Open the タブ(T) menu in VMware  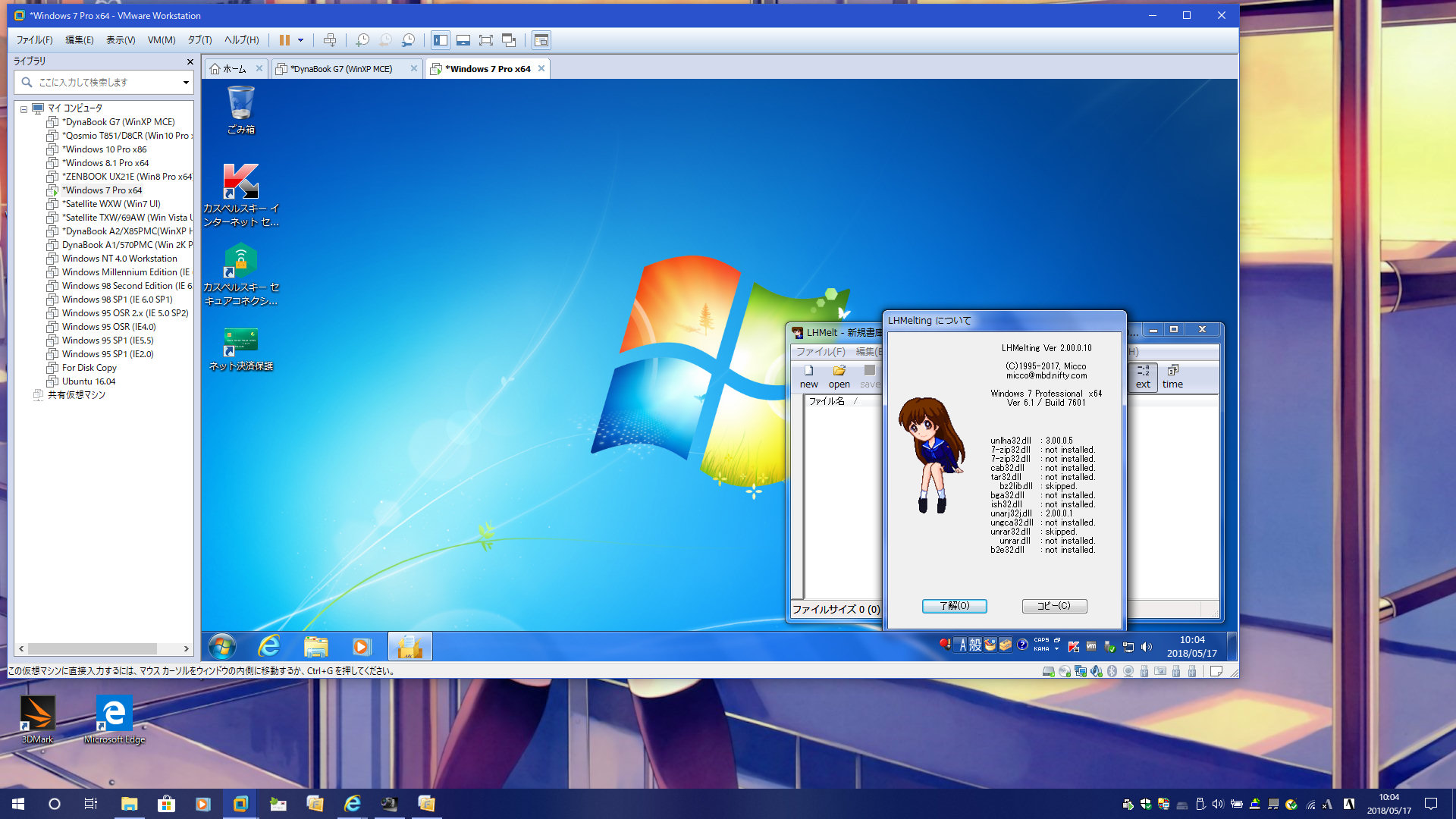click(200, 40)
